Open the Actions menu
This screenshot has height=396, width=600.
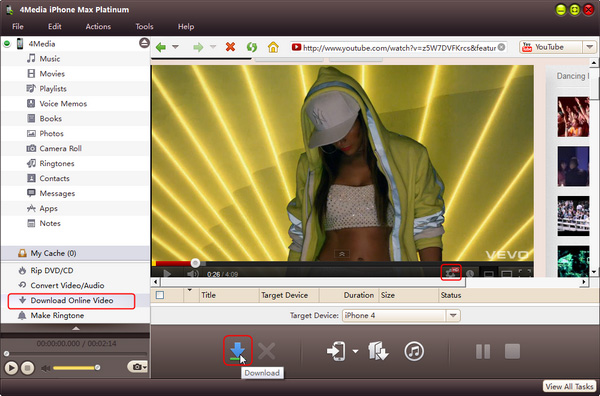[x=98, y=26]
